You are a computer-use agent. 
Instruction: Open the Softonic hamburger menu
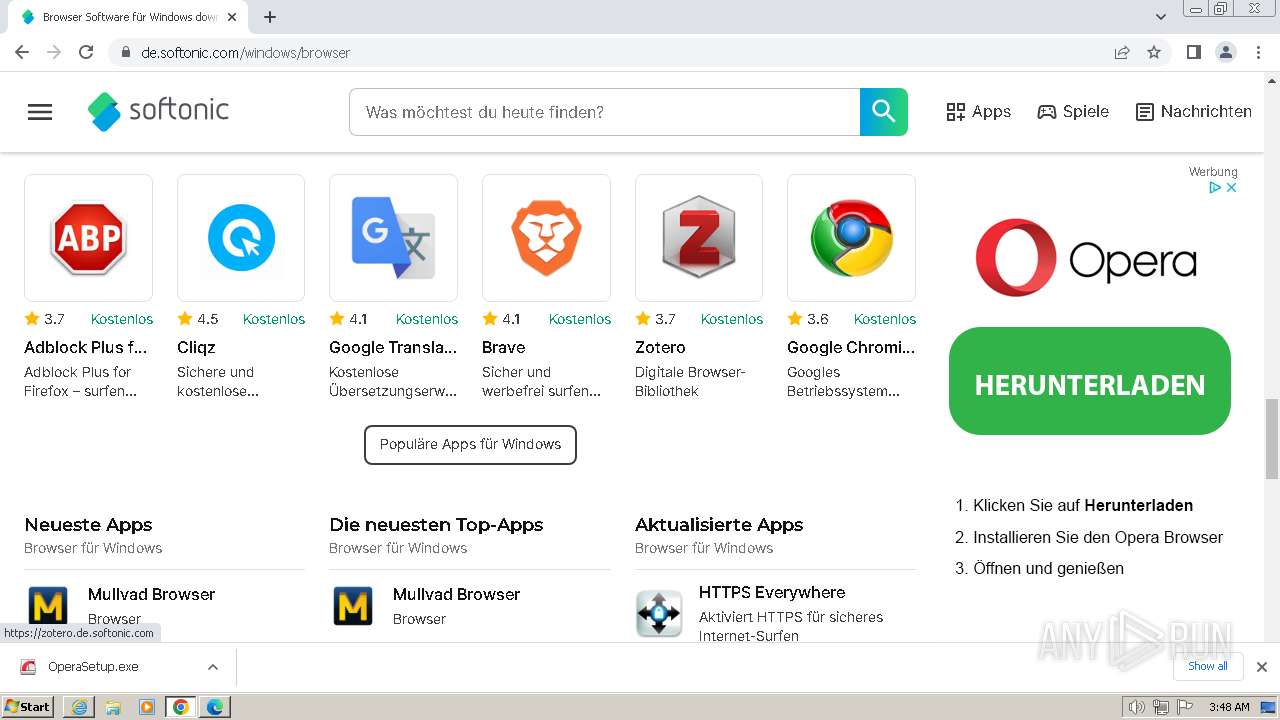point(40,112)
